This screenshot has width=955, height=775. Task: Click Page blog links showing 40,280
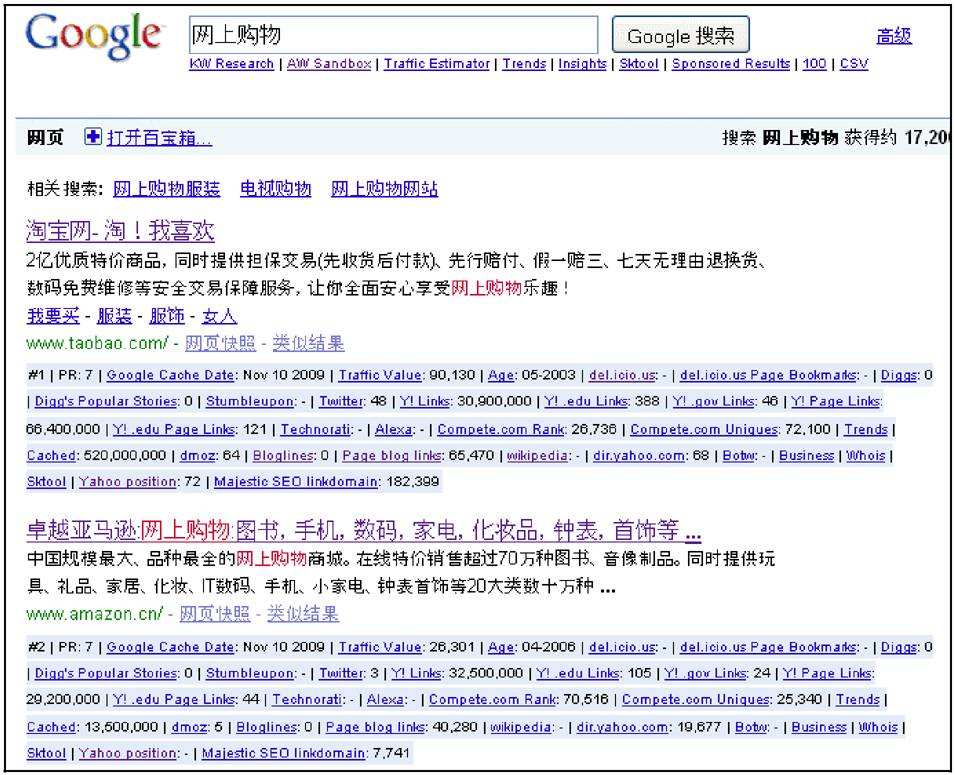tap(376, 727)
